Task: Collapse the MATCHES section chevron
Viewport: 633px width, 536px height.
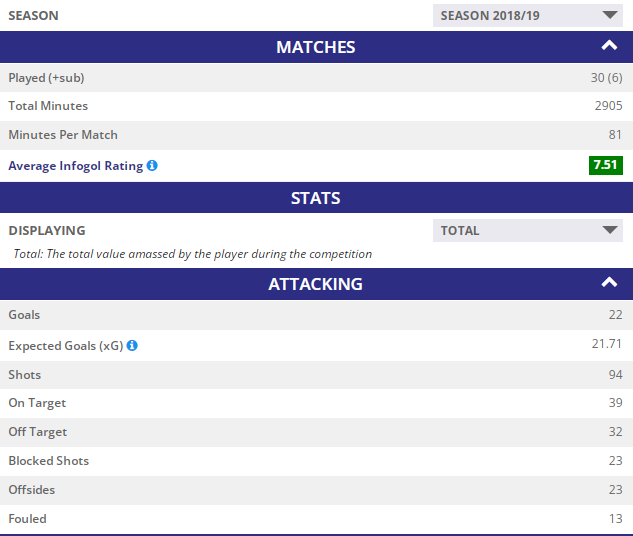Action: point(609,46)
